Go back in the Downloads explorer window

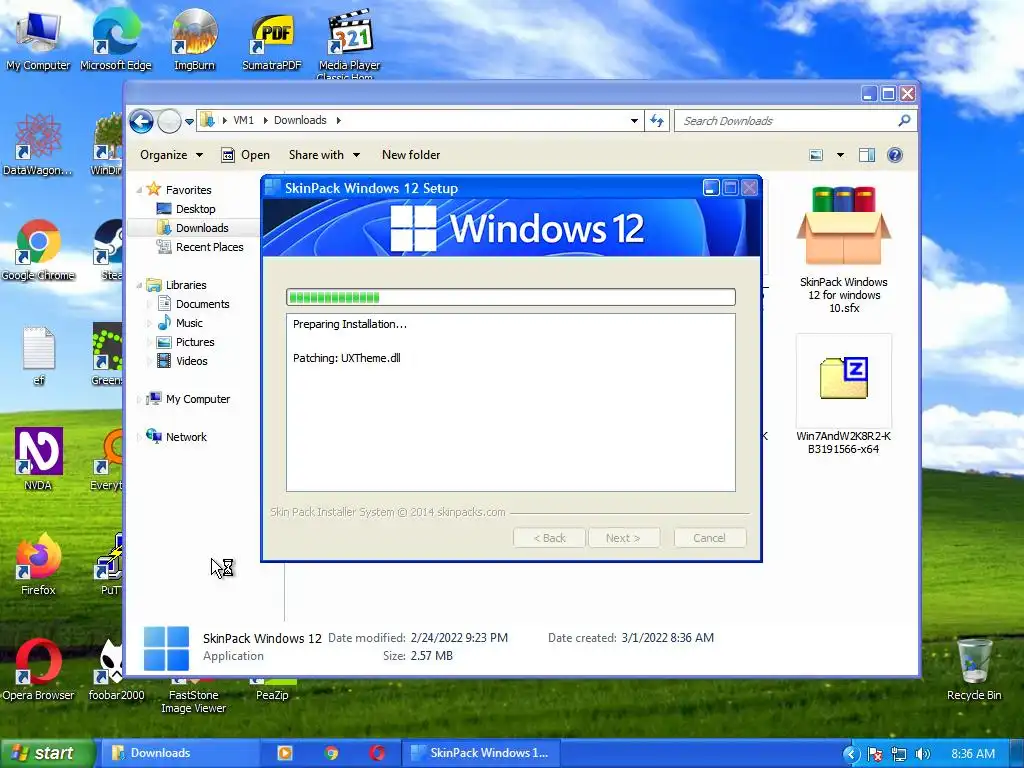(x=141, y=121)
